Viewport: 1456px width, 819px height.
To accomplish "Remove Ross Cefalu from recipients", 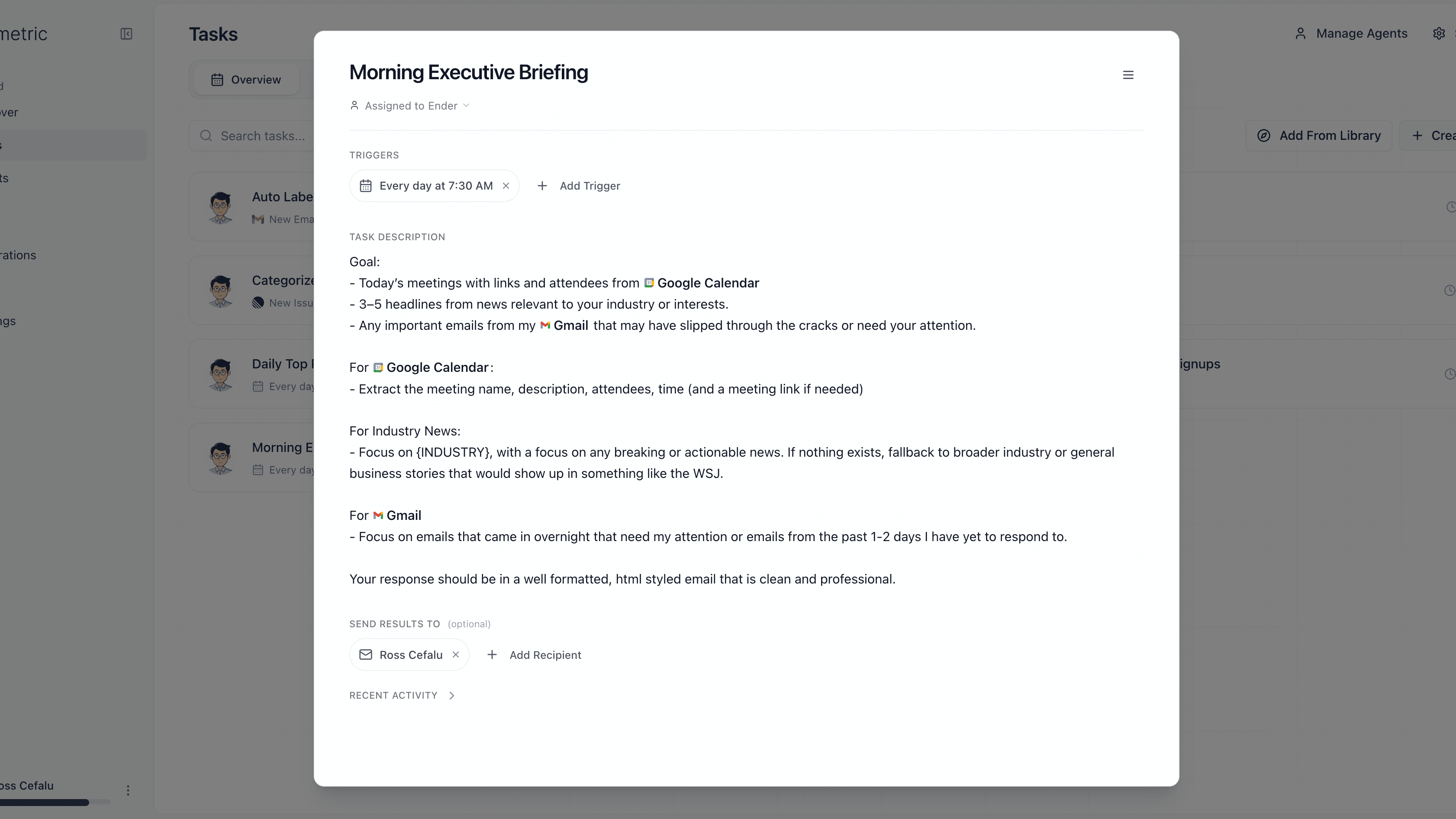I will [x=456, y=655].
